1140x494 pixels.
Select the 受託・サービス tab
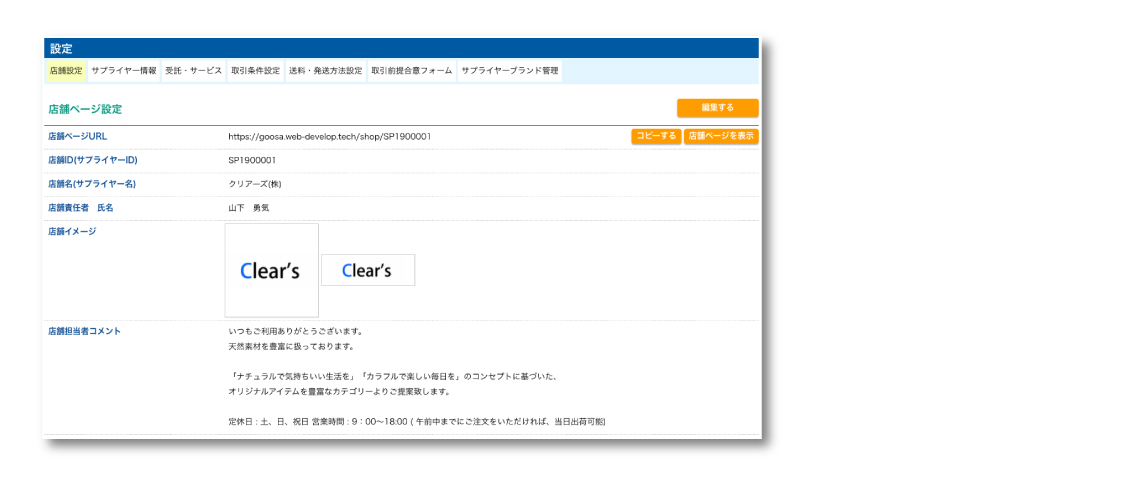click(193, 71)
